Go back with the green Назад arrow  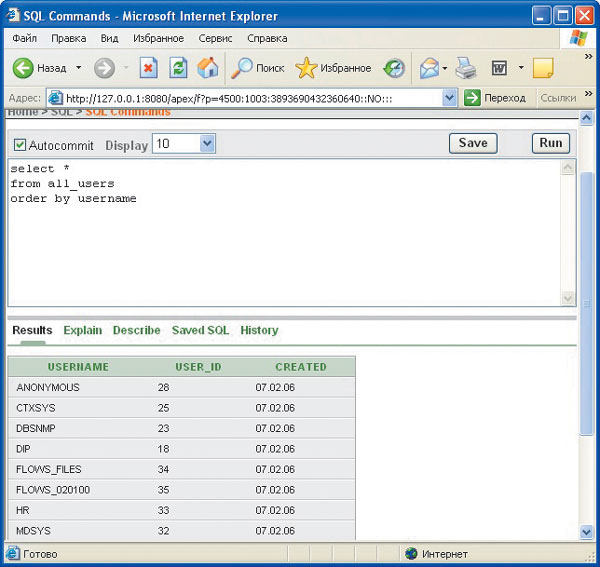click(x=23, y=68)
